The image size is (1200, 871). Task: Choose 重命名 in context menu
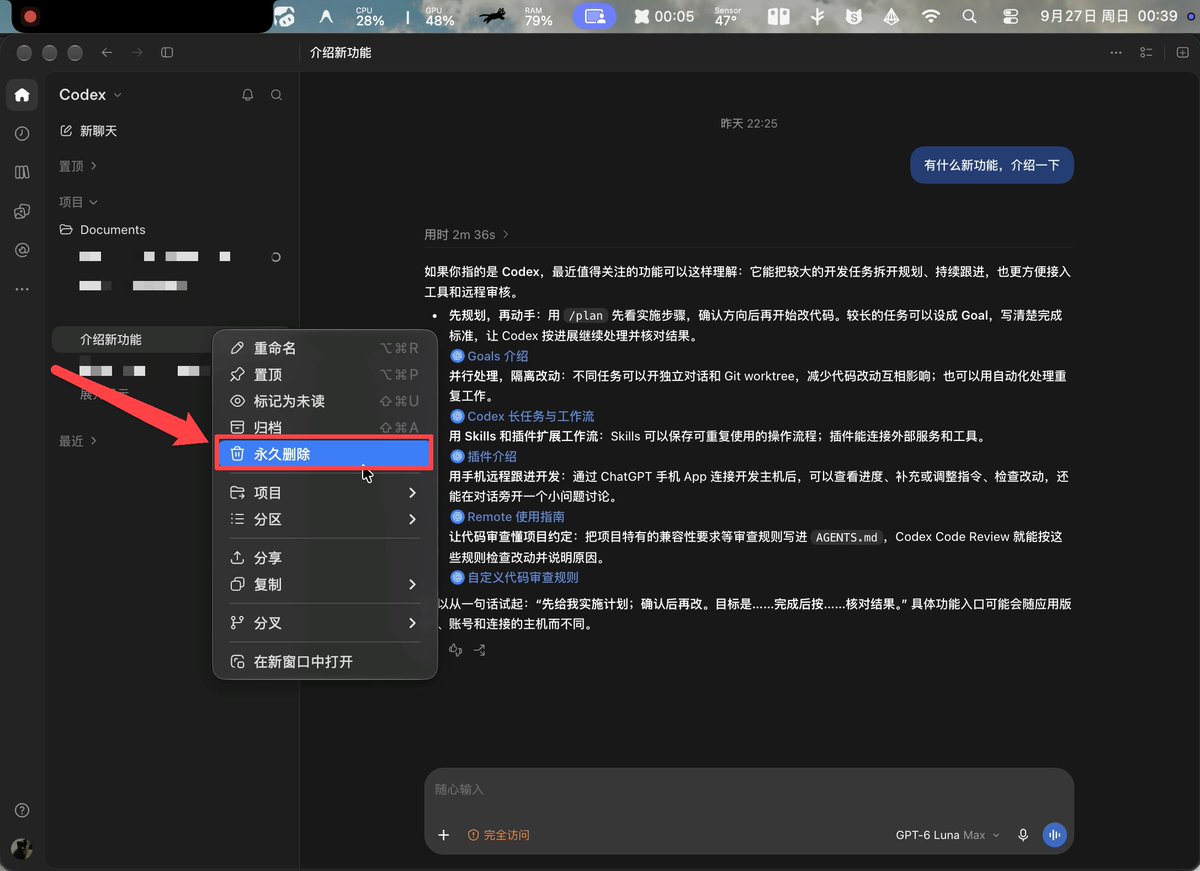tap(325, 348)
